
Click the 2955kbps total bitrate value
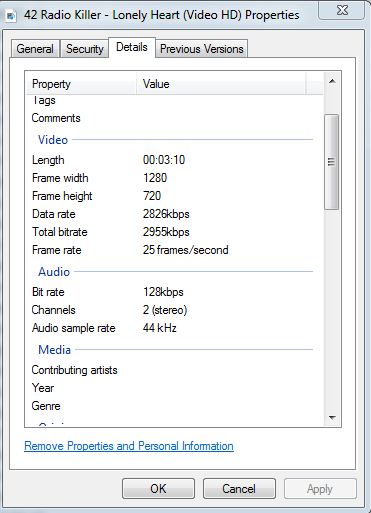pos(166,232)
